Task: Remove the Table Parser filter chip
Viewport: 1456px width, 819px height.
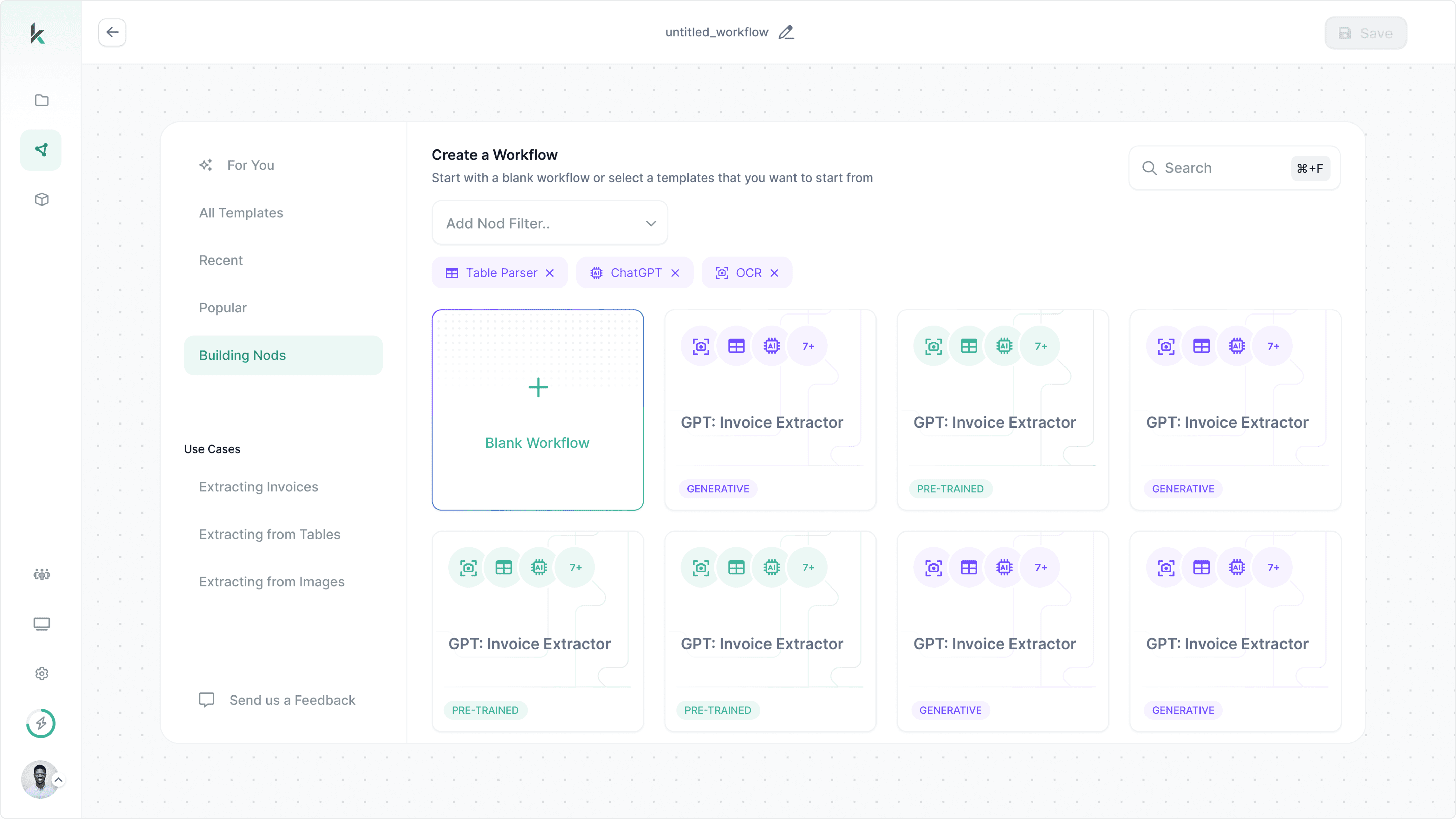Action: 549,273
